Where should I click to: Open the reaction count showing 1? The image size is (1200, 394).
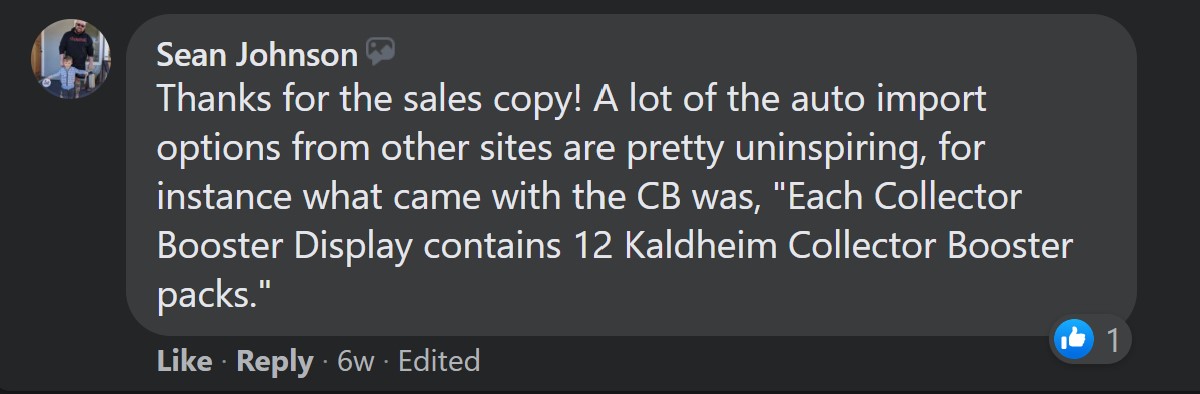[1113, 340]
